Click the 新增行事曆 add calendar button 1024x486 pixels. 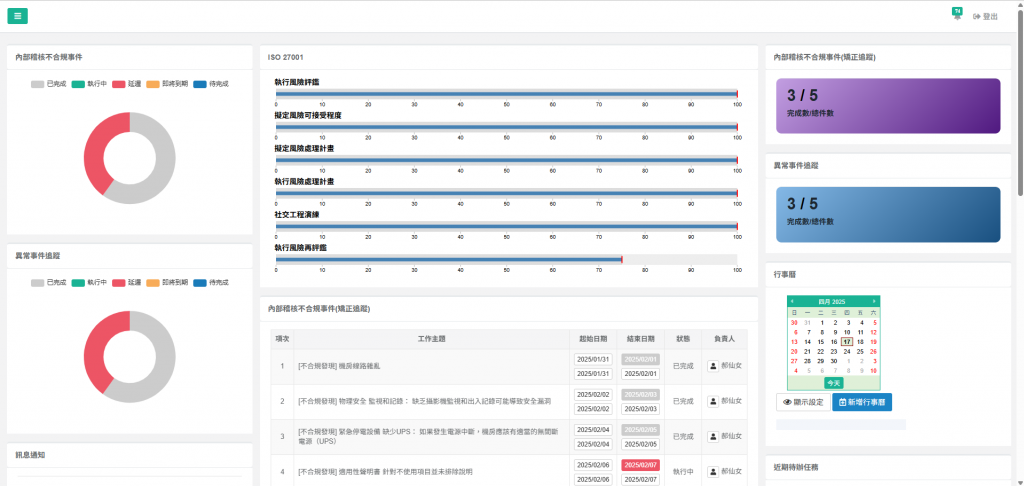click(x=862, y=402)
